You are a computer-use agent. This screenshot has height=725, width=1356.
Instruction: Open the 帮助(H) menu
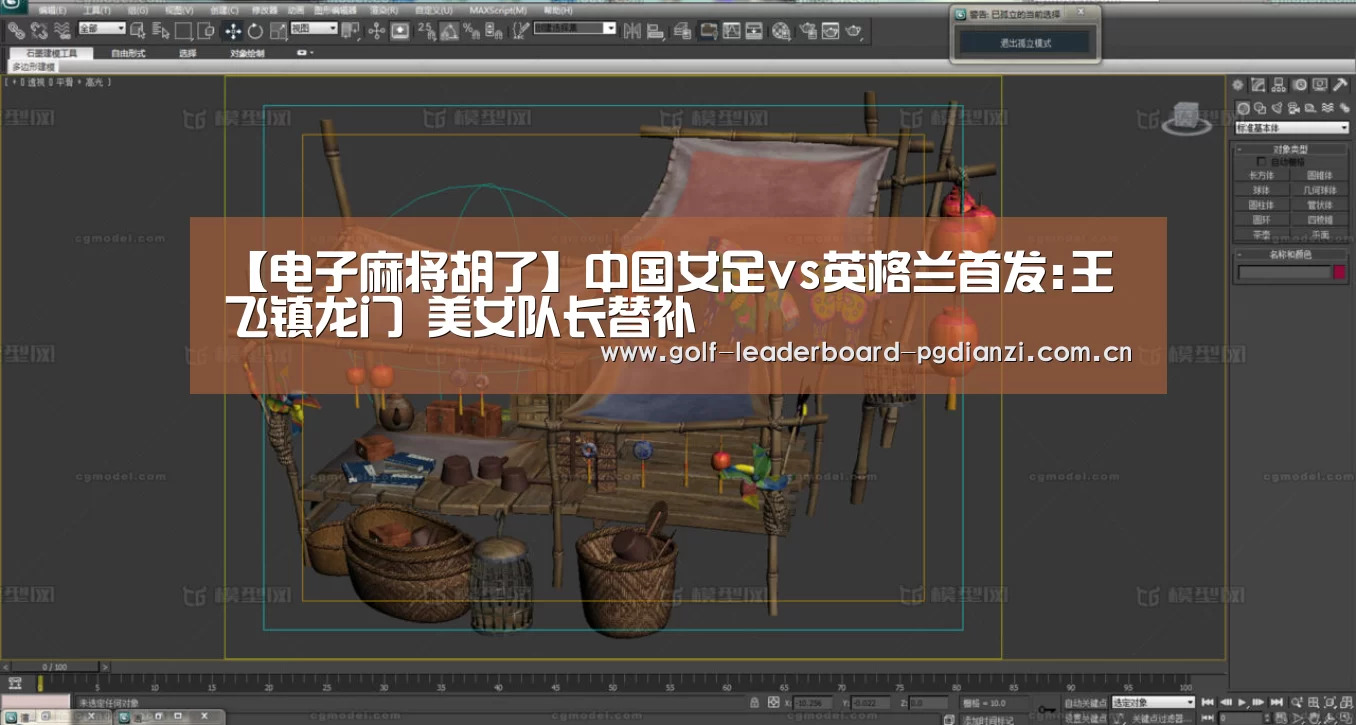click(x=557, y=10)
